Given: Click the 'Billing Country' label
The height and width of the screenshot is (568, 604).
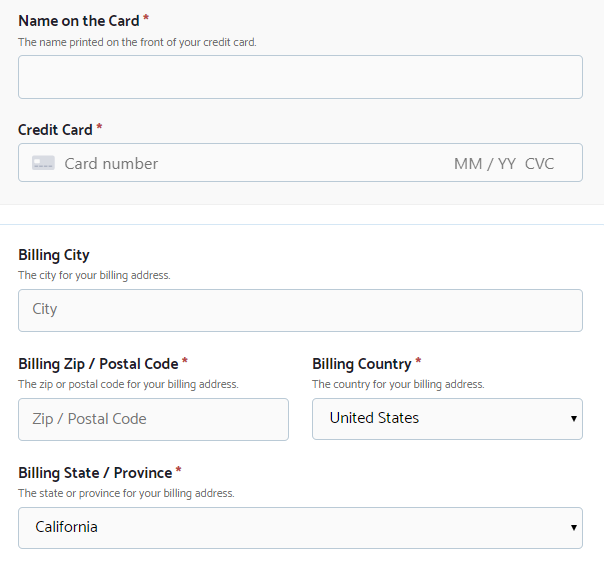Looking at the screenshot, I should click(361, 364).
